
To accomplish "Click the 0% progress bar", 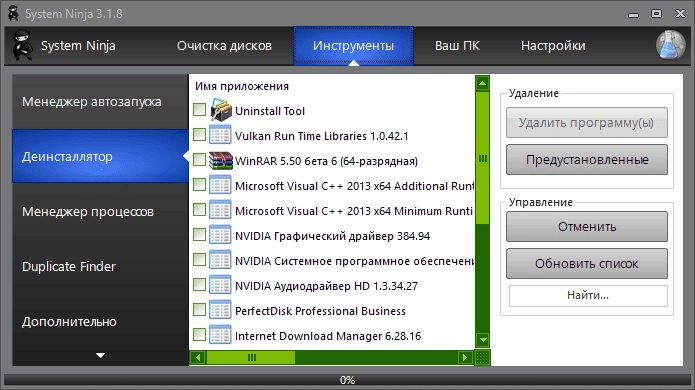I will [348, 380].
